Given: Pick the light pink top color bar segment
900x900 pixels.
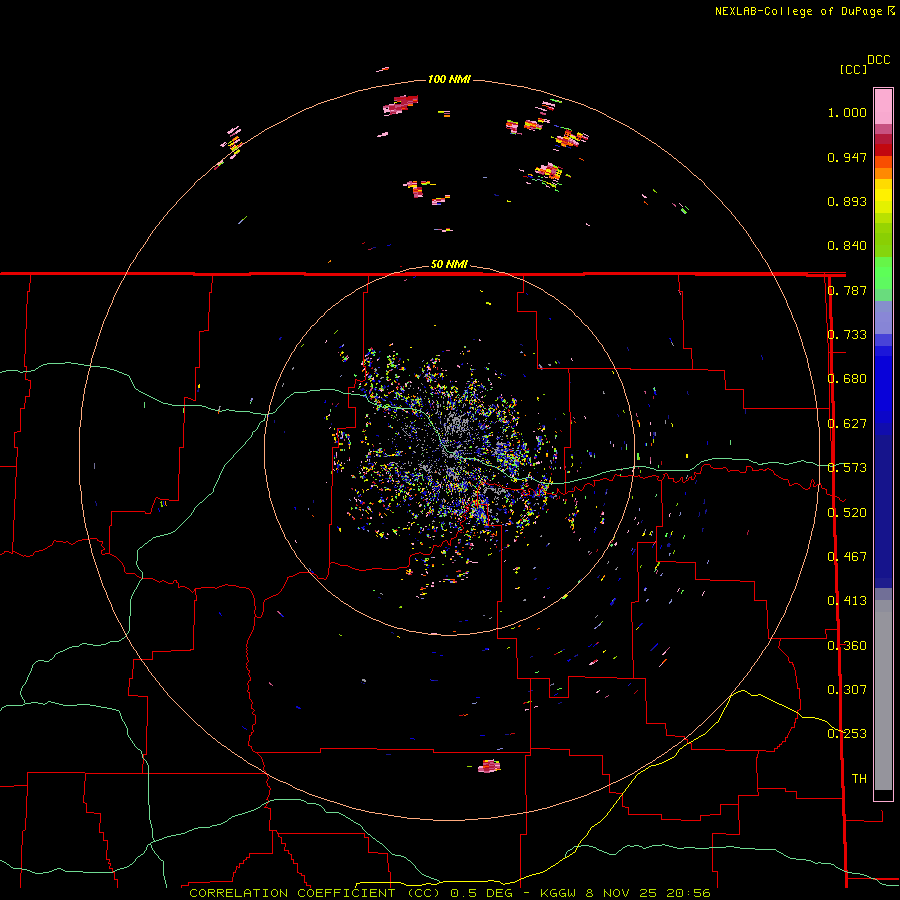Looking at the screenshot, I should (x=883, y=106).
